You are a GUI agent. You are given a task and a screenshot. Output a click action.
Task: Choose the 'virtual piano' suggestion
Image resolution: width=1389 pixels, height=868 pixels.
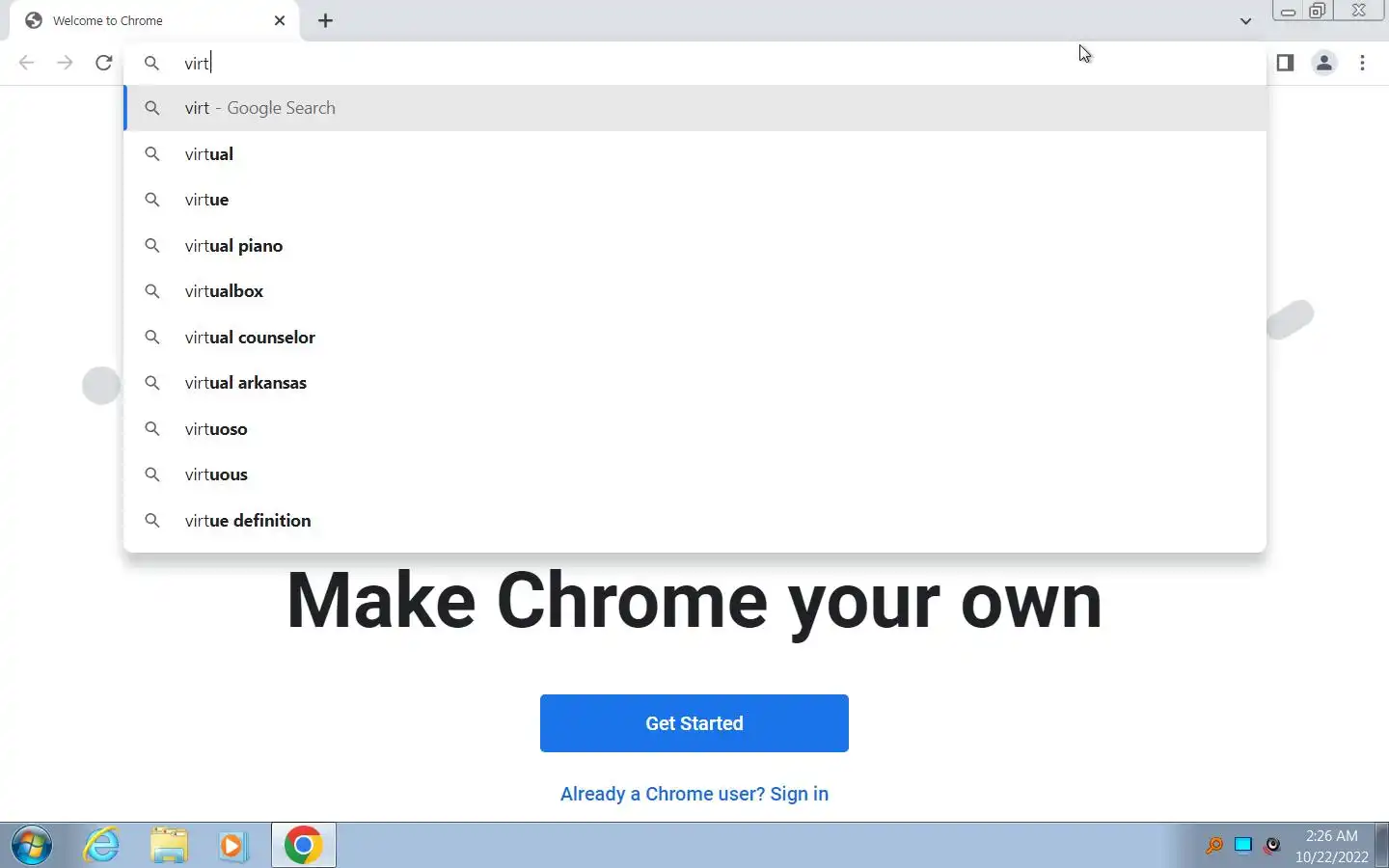tap(694, 246)
